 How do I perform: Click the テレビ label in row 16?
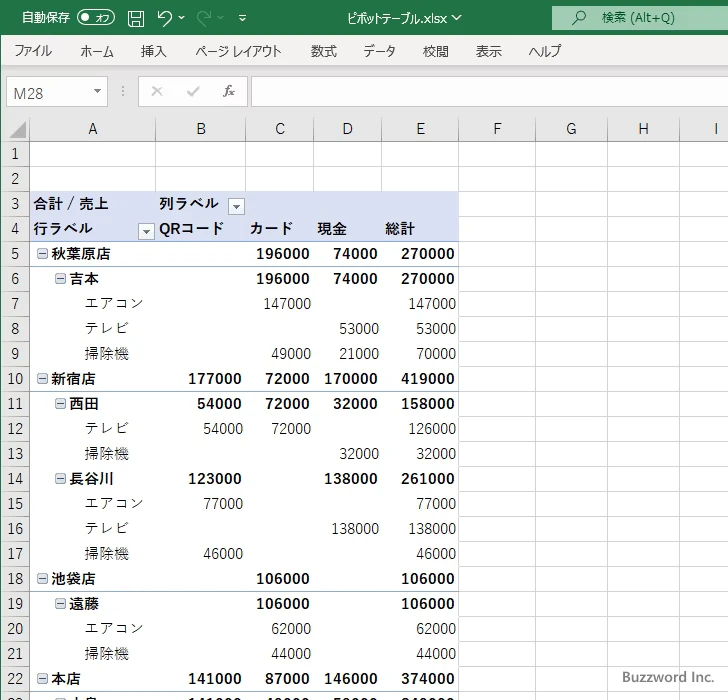106,528
